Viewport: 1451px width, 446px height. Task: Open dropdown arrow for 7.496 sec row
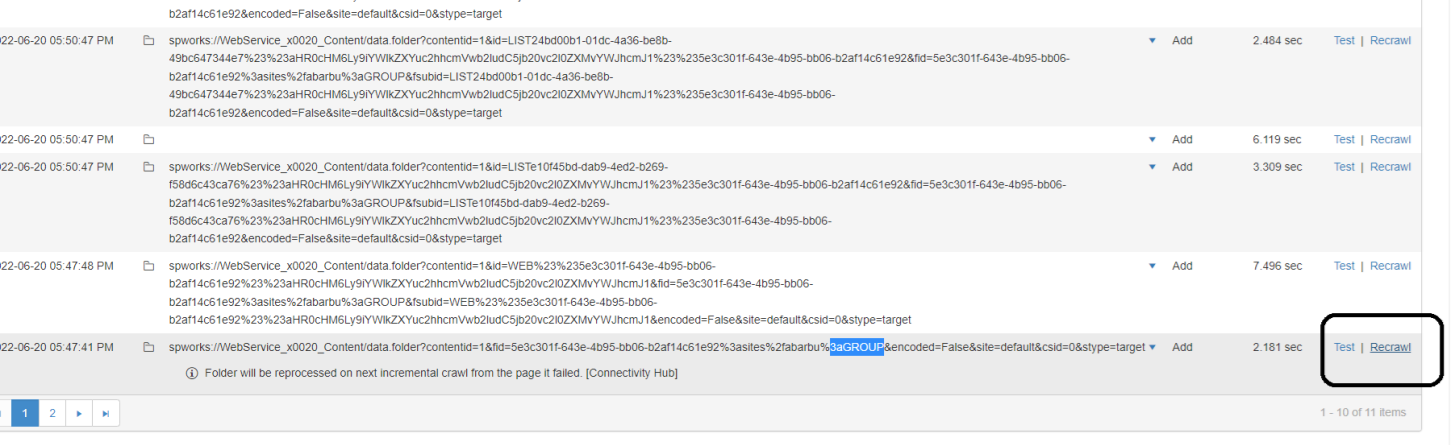[1152, 266]
